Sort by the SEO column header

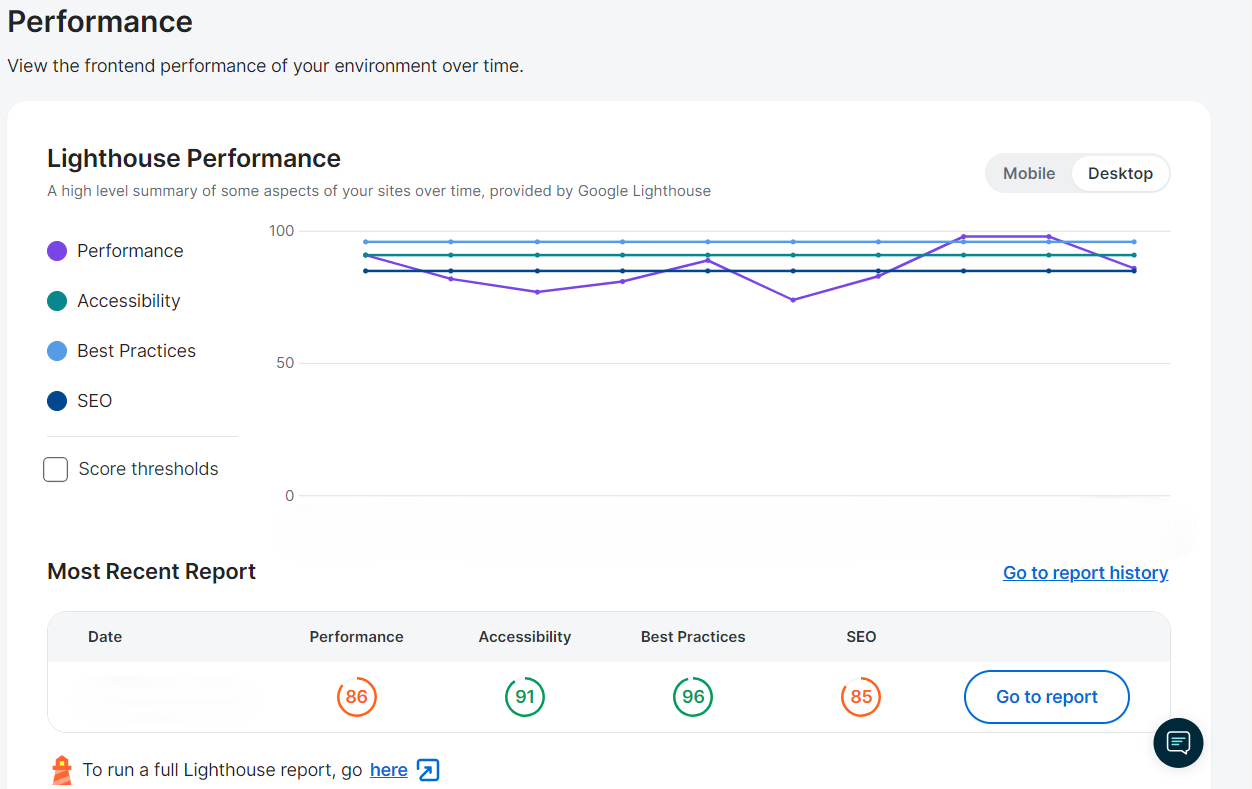pyautogui.click(x=861, y=637)
